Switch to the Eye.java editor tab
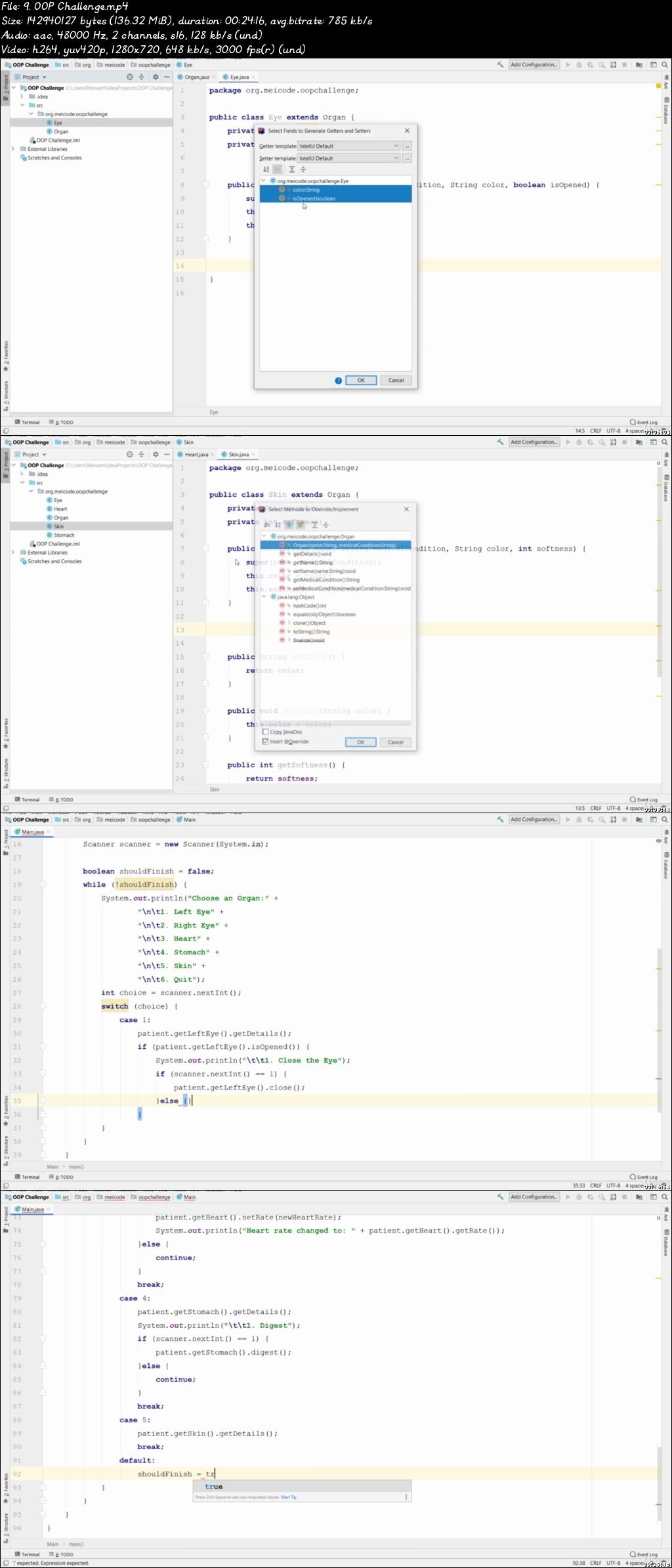The width and height of the screenshot is (672, 1568). click(x=239, y=77)
